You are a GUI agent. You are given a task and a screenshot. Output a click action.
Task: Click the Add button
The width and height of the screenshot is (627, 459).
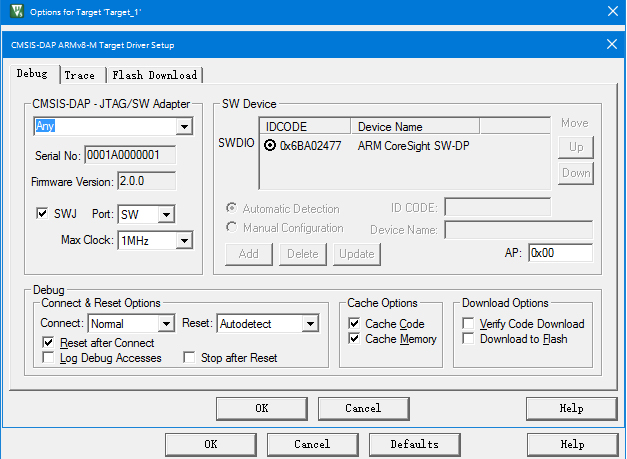(x=249, y=254)
